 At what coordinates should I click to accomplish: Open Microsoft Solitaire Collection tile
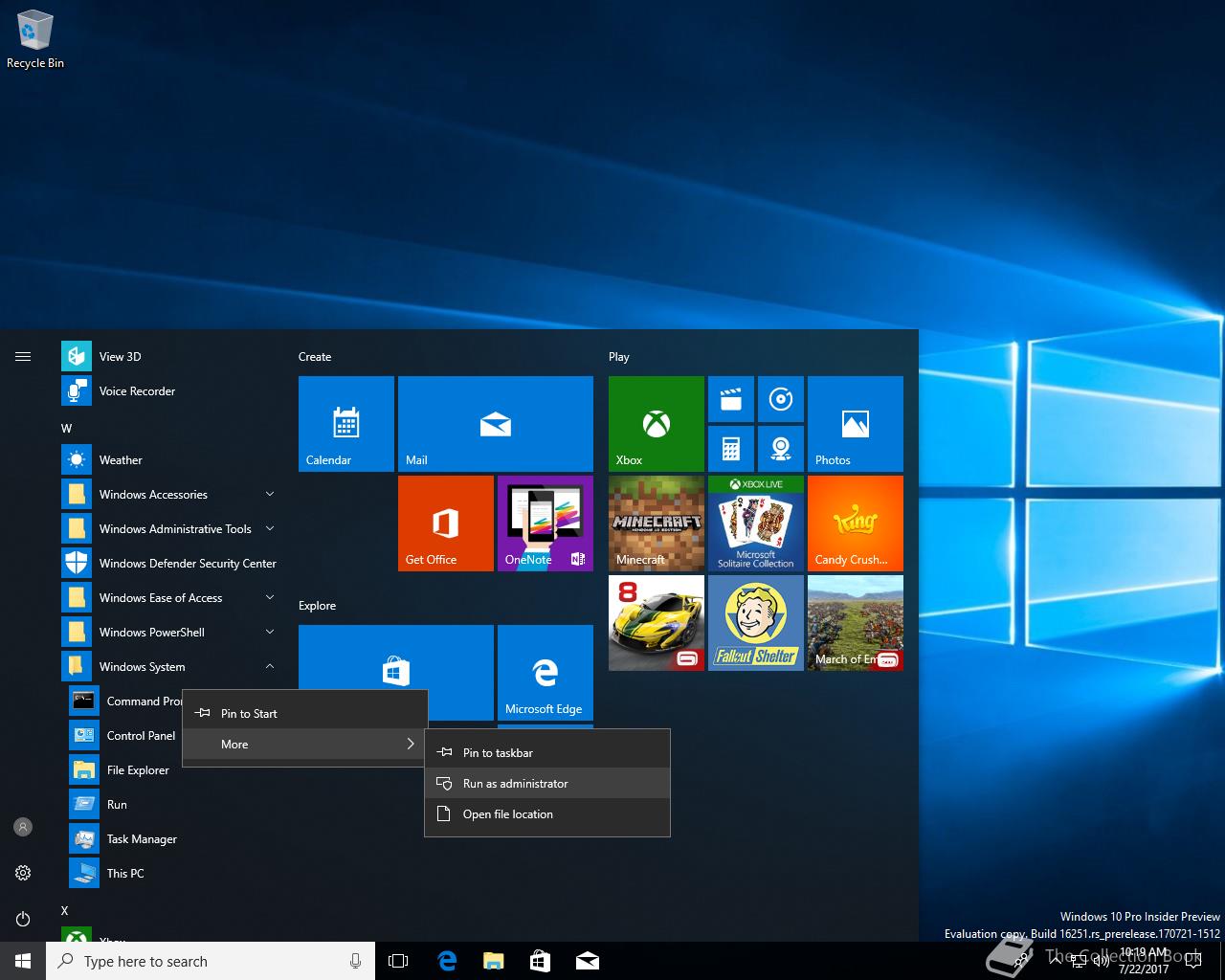click(x=756, y=523)
